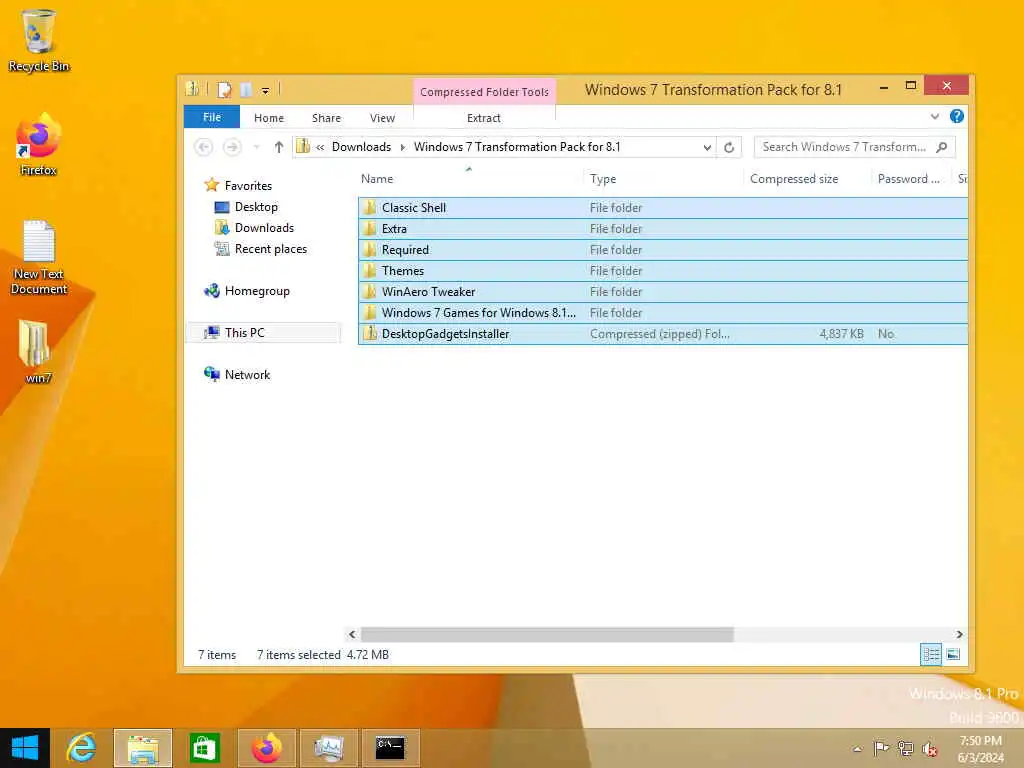
Task: Switch to the Share ribbon tab
Action: tap(327, 118)
